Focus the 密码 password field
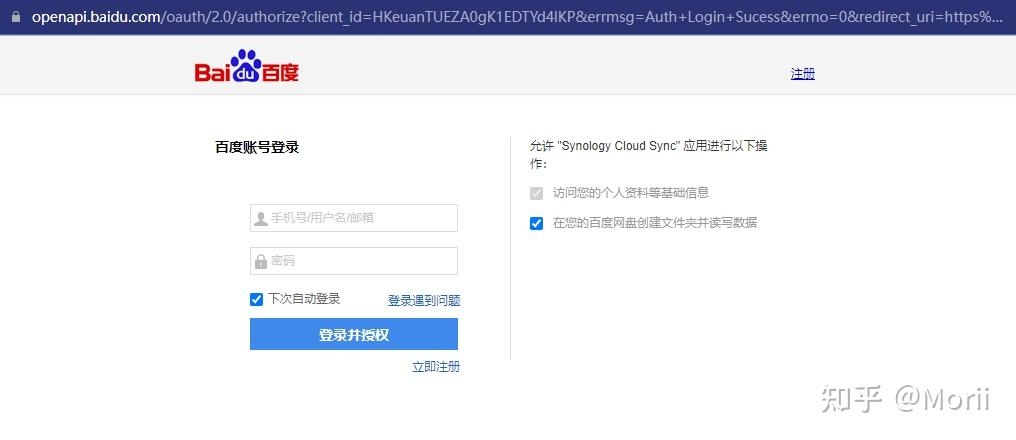The width and height of the screenshot is (1016, 440). point(354,261)
